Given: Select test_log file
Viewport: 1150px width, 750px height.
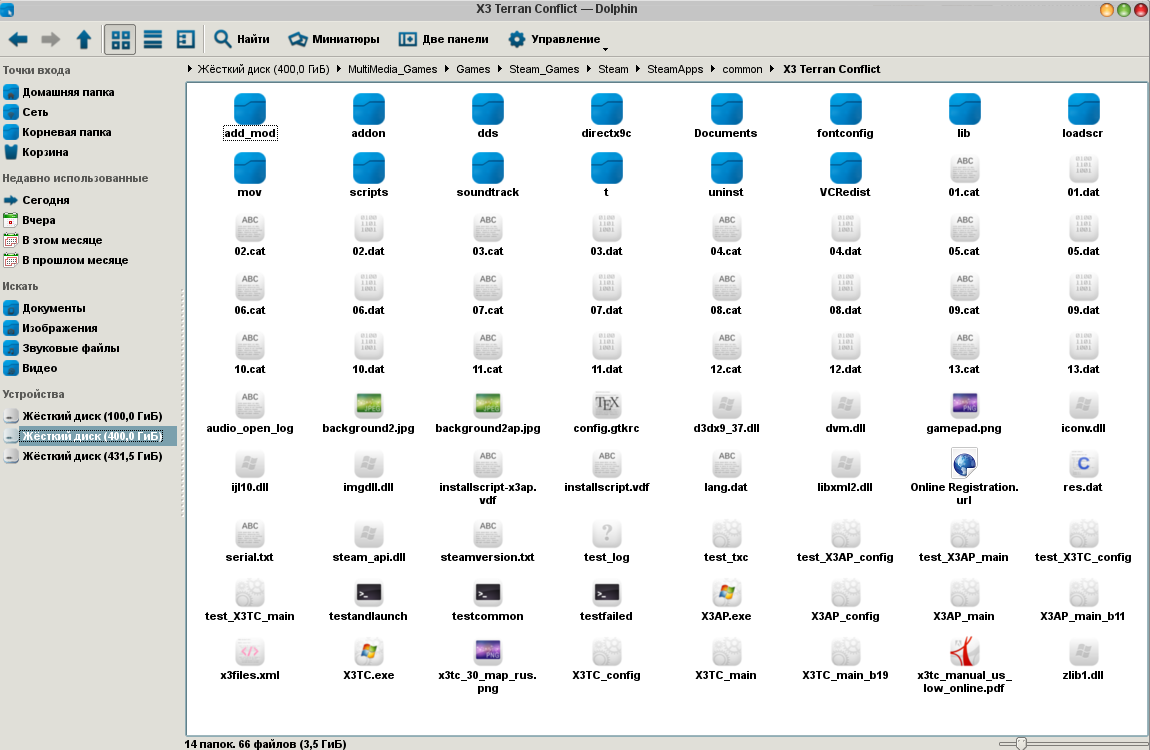Looking at the screenshot, I should 607,541.
